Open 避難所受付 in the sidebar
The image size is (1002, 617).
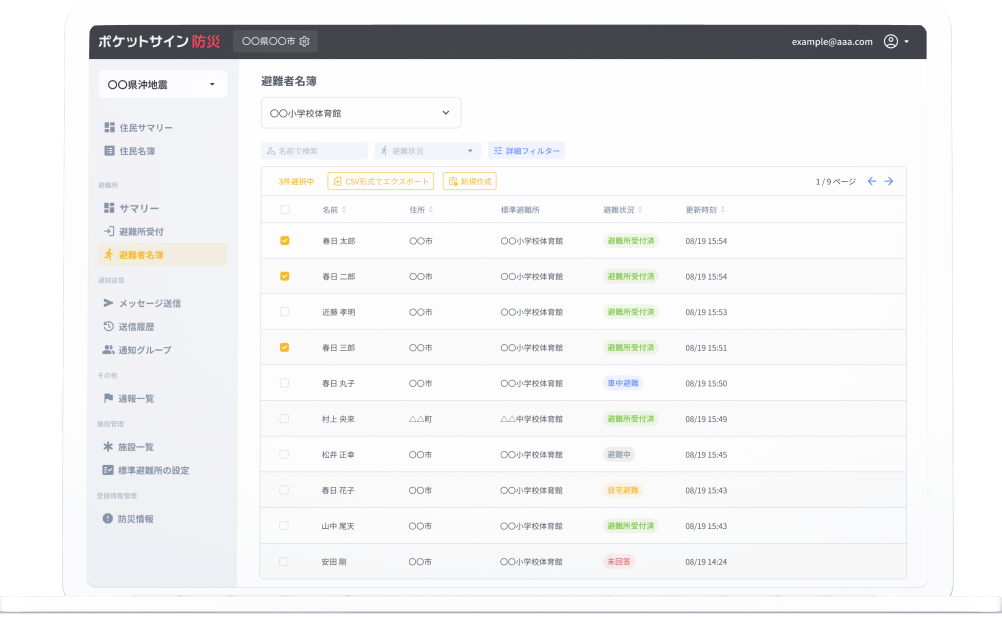point(140,231)
